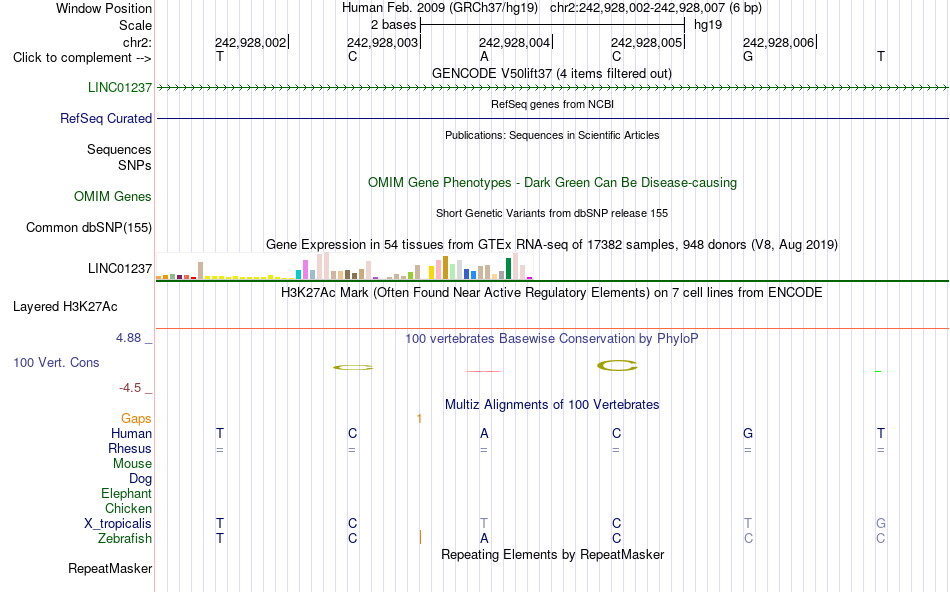Click the orange gap marker '1'
950x592 pixels.
pyautogui.click(x=419, y=419)
